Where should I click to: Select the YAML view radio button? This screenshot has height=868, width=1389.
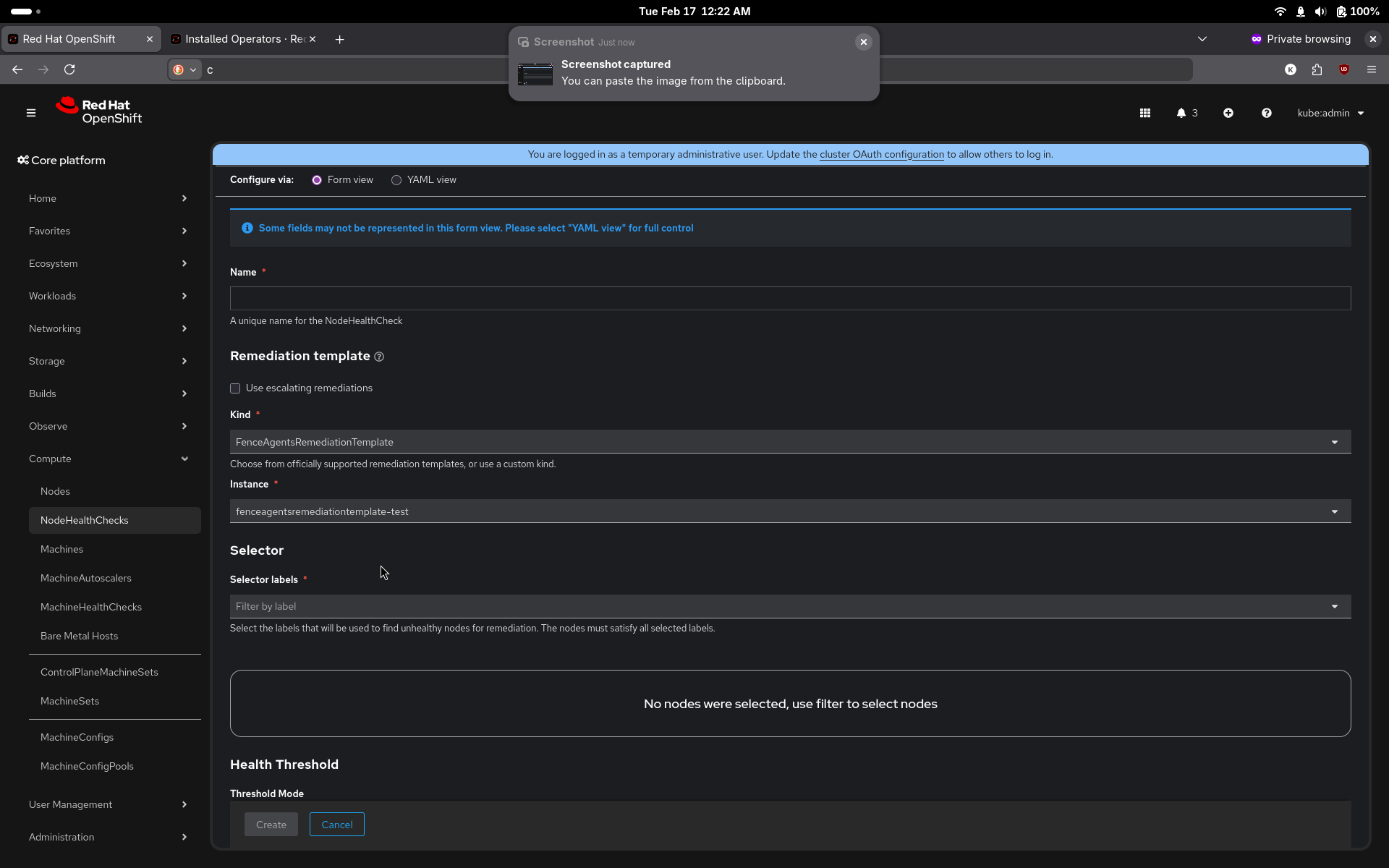[x=396, y=180]
